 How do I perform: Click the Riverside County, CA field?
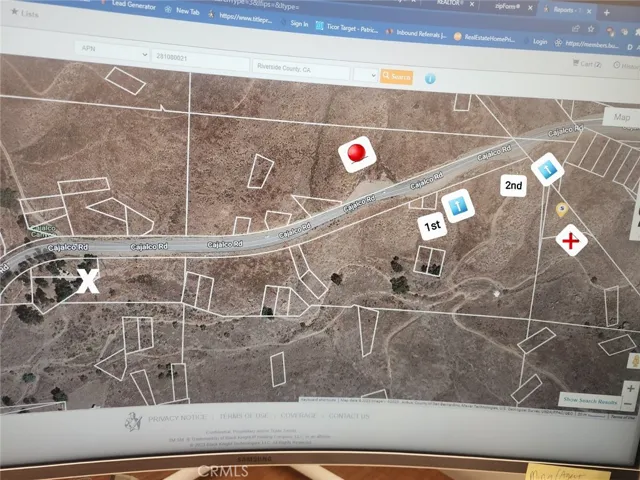pos(300,69)
